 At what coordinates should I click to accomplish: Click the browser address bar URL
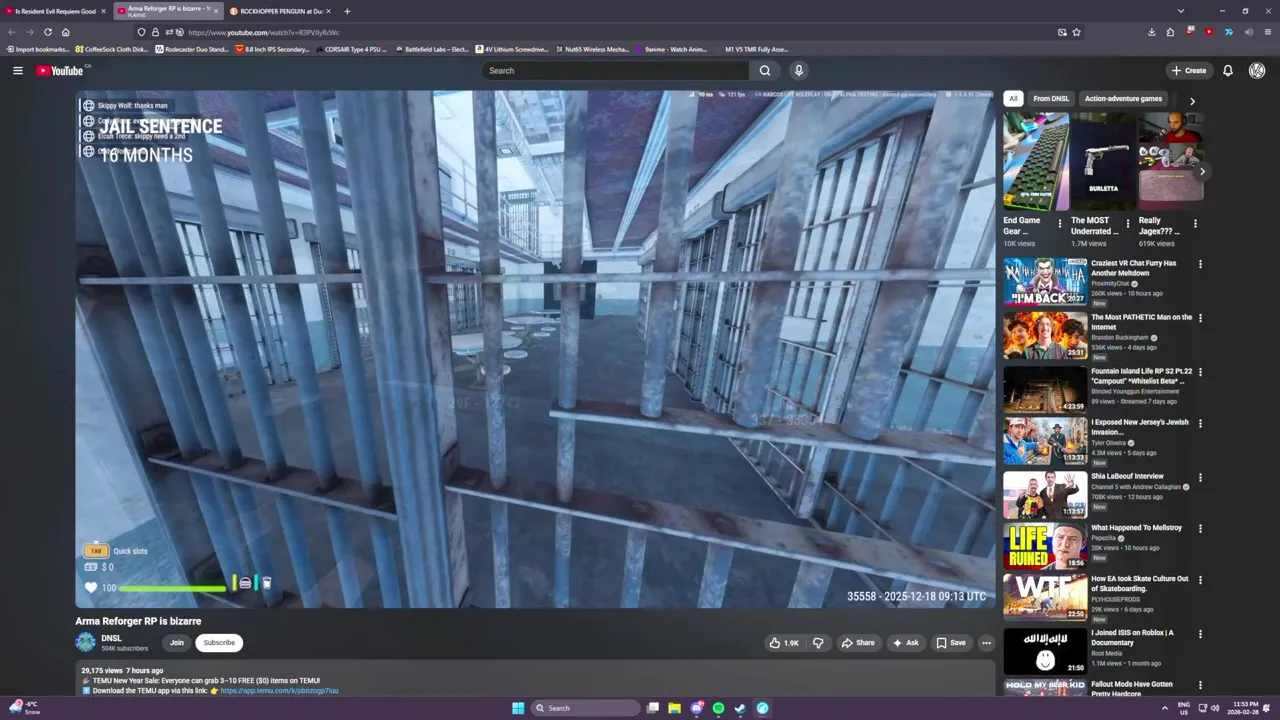click(x=264, y=32)
